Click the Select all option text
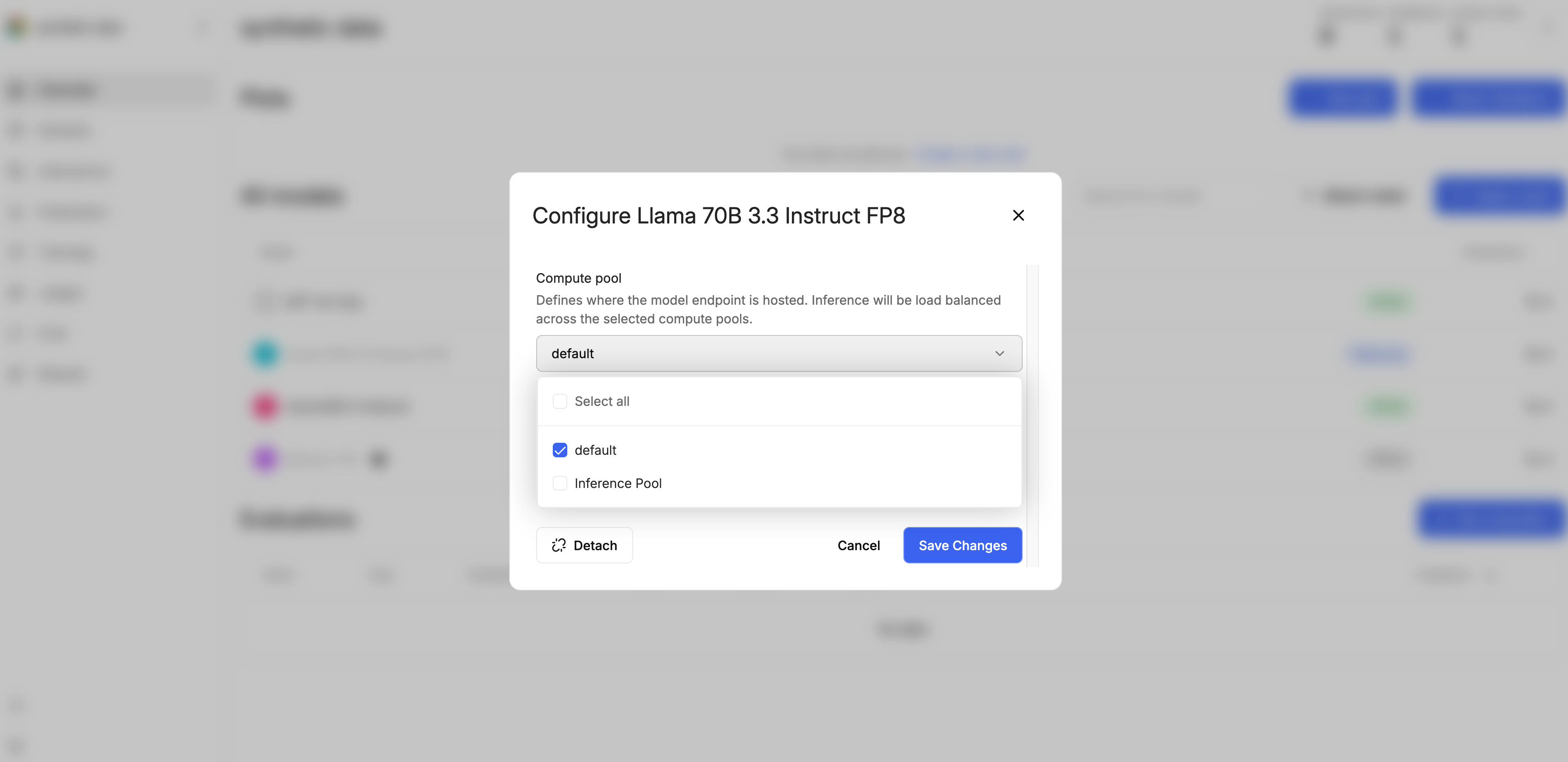 click(x=601, y=401)
